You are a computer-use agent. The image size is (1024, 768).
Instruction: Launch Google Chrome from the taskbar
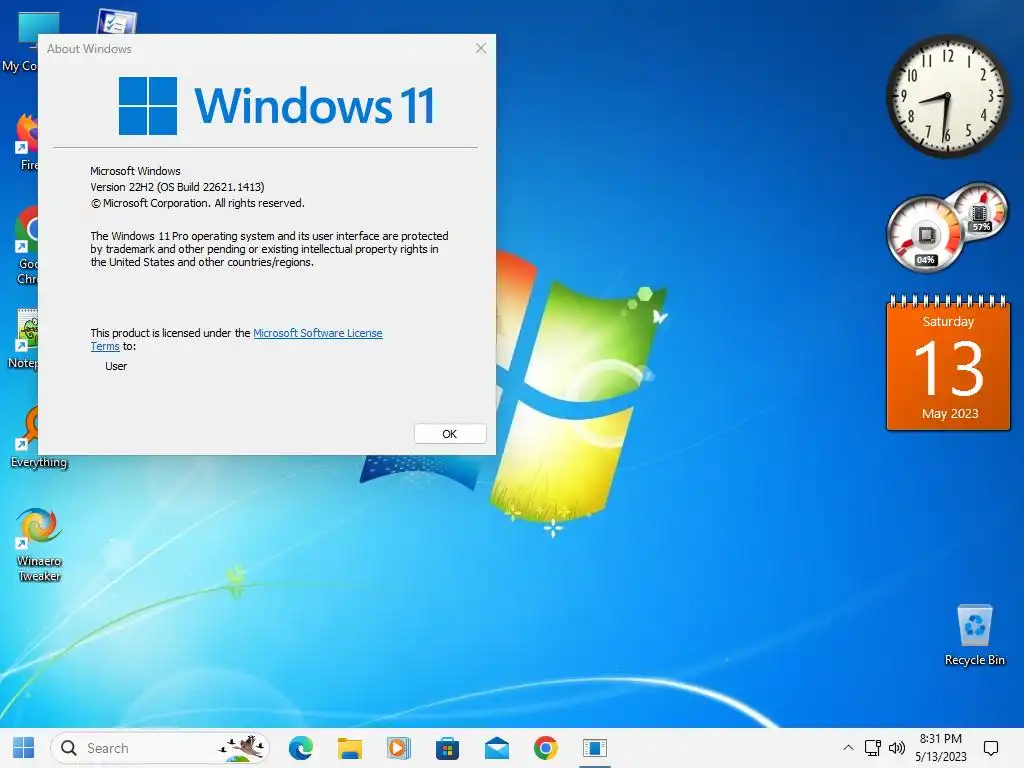tap(545, 748)
